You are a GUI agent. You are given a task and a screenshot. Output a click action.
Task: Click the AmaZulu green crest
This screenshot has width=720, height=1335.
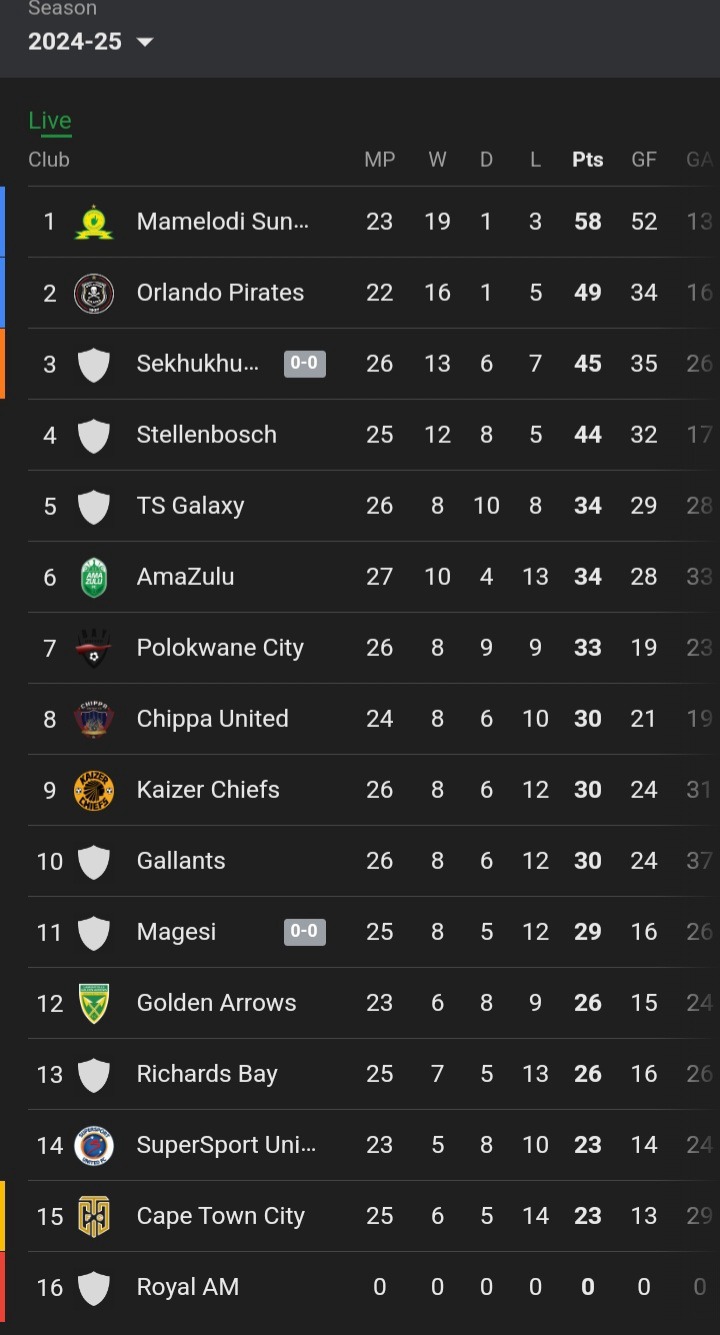[x=94, y=577]
